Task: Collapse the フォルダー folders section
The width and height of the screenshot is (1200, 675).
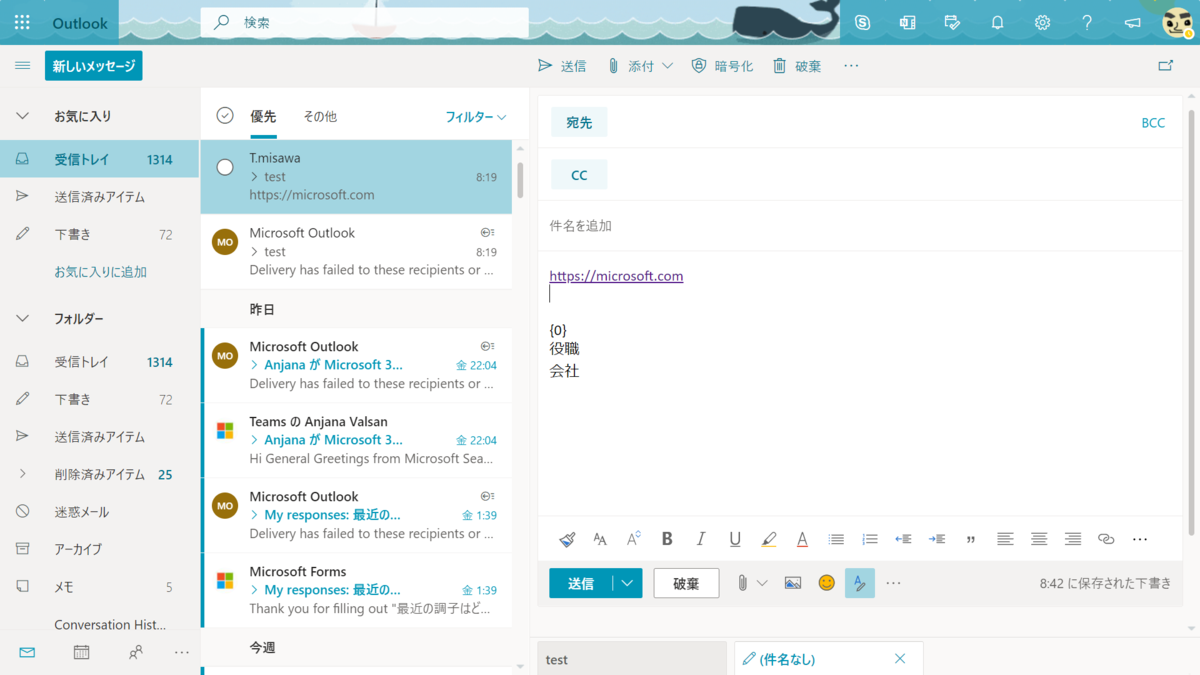Action: (x=22, y=319)
